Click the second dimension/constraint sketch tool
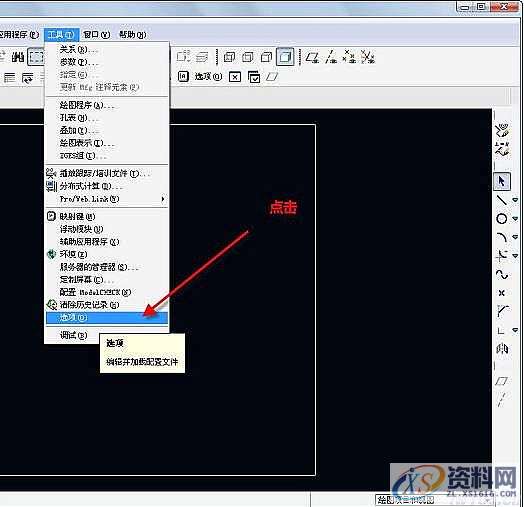Viewport: 524px width, 507px height. point(502,149)
